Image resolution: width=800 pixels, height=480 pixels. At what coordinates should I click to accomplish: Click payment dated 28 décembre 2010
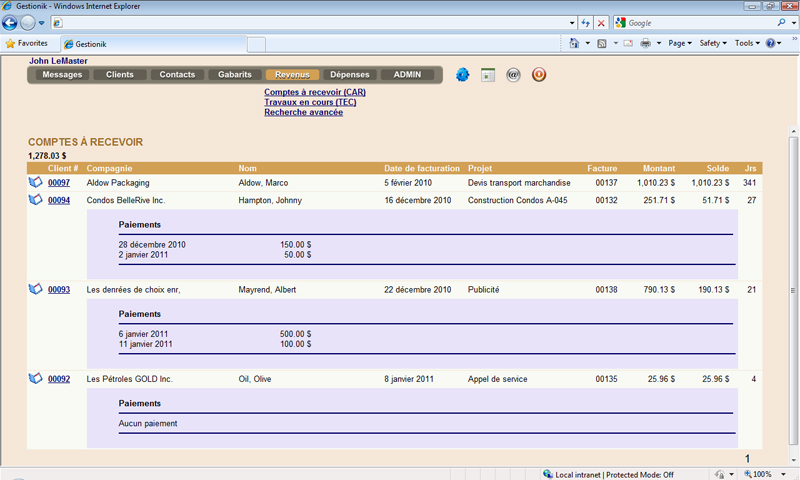coord(152,244)
